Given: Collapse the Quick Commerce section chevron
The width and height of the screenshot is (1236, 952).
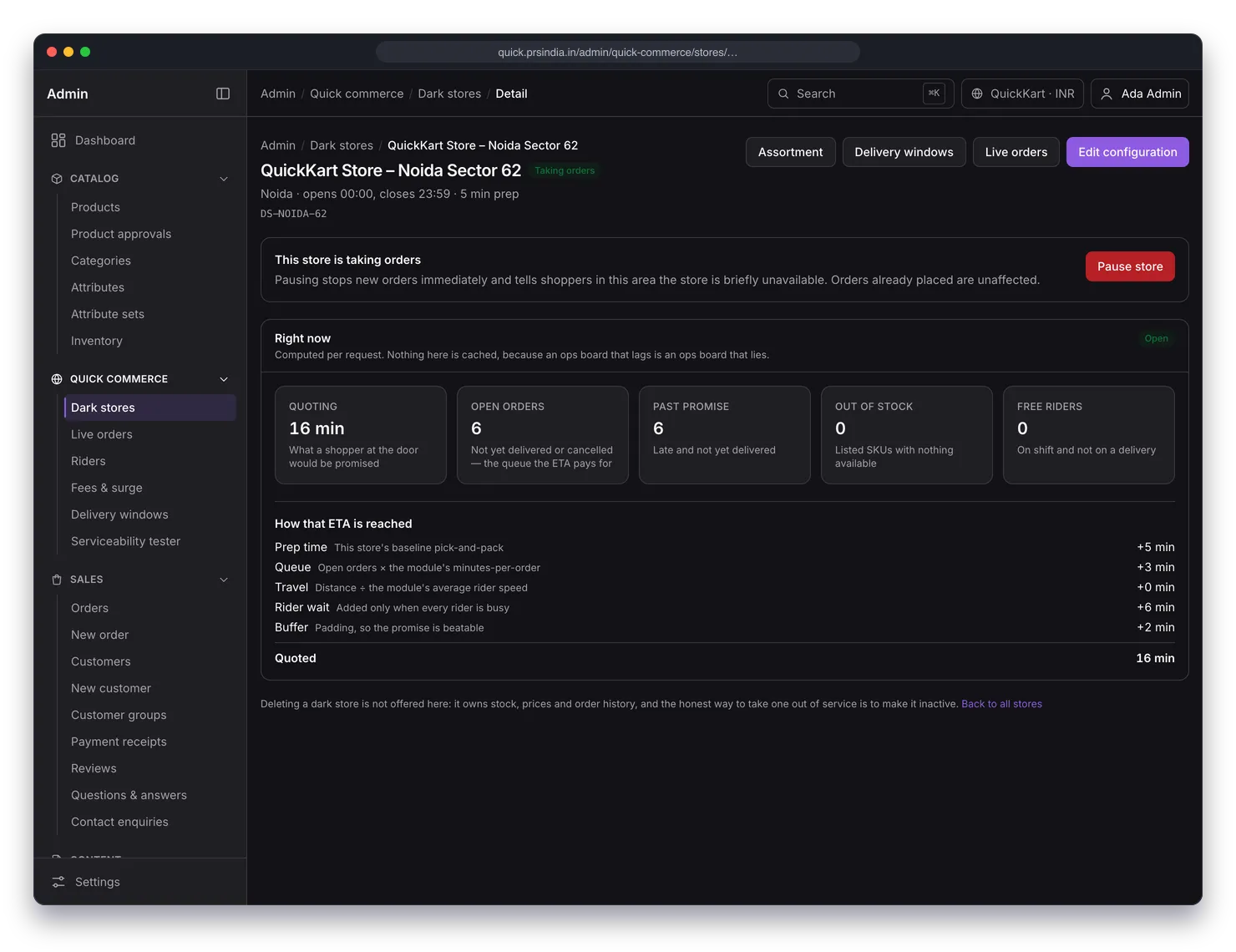Looking at the screenshot, I should [224, 379].
